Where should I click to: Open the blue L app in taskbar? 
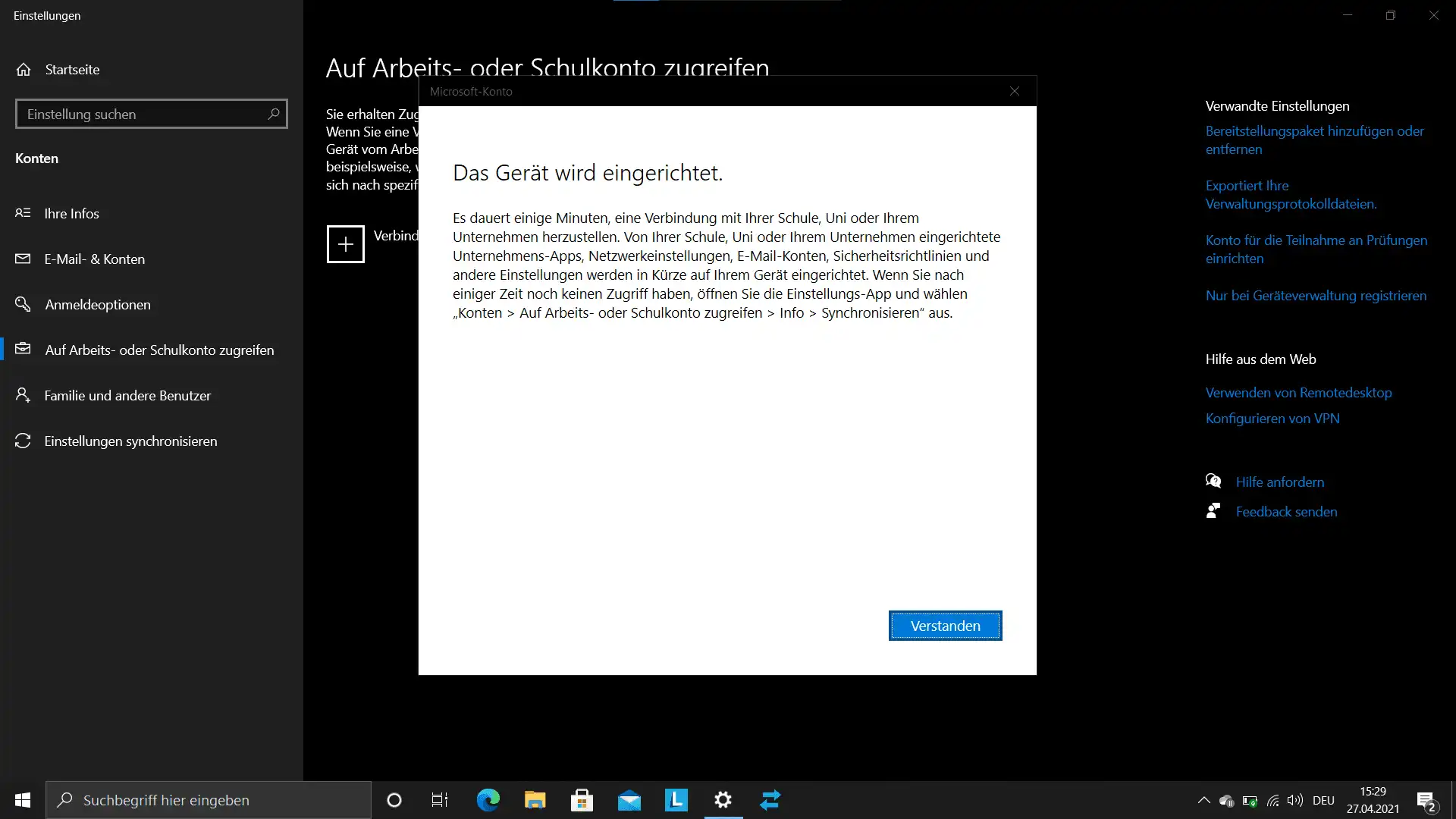[676, 800]
